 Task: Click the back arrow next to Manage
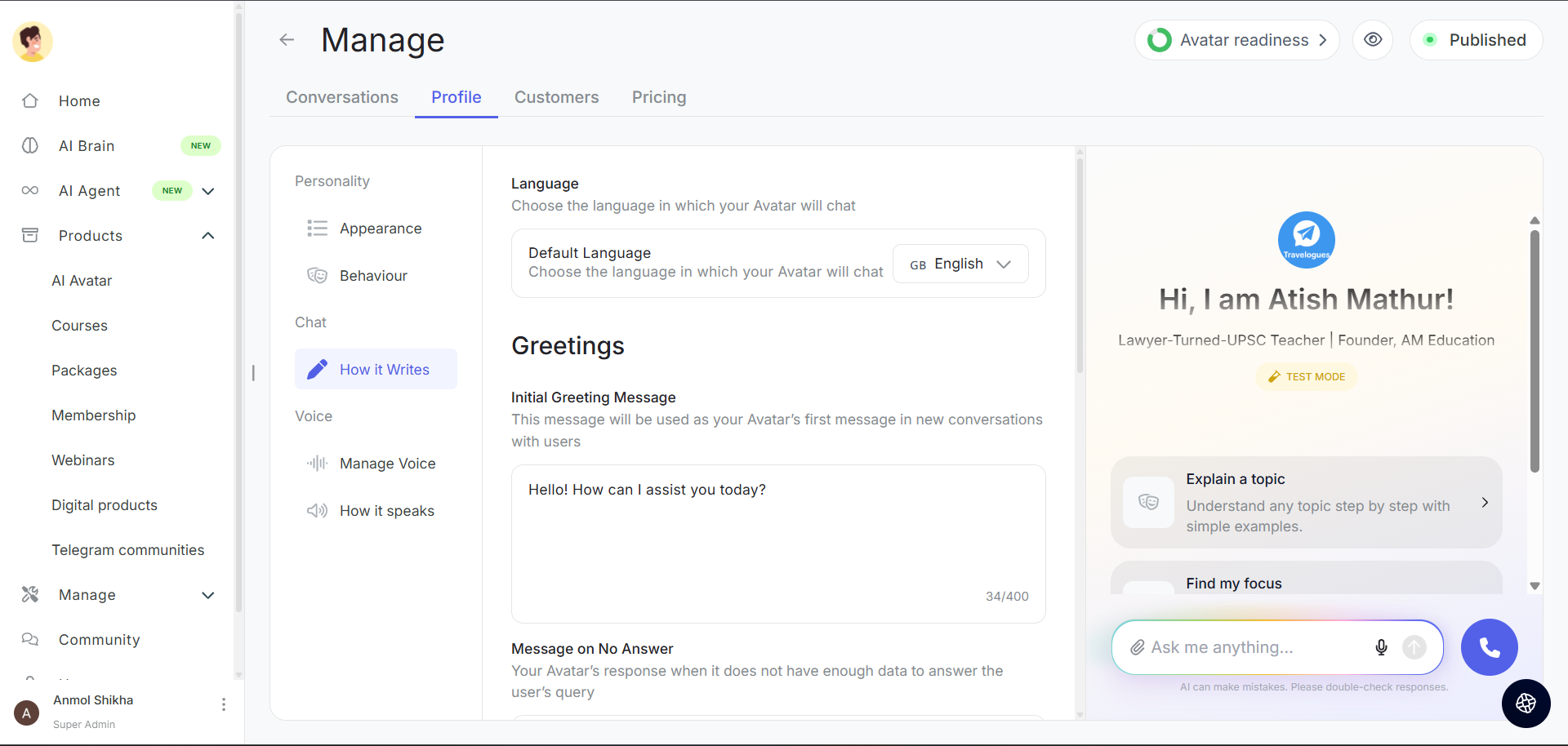(x=287, y=40)
